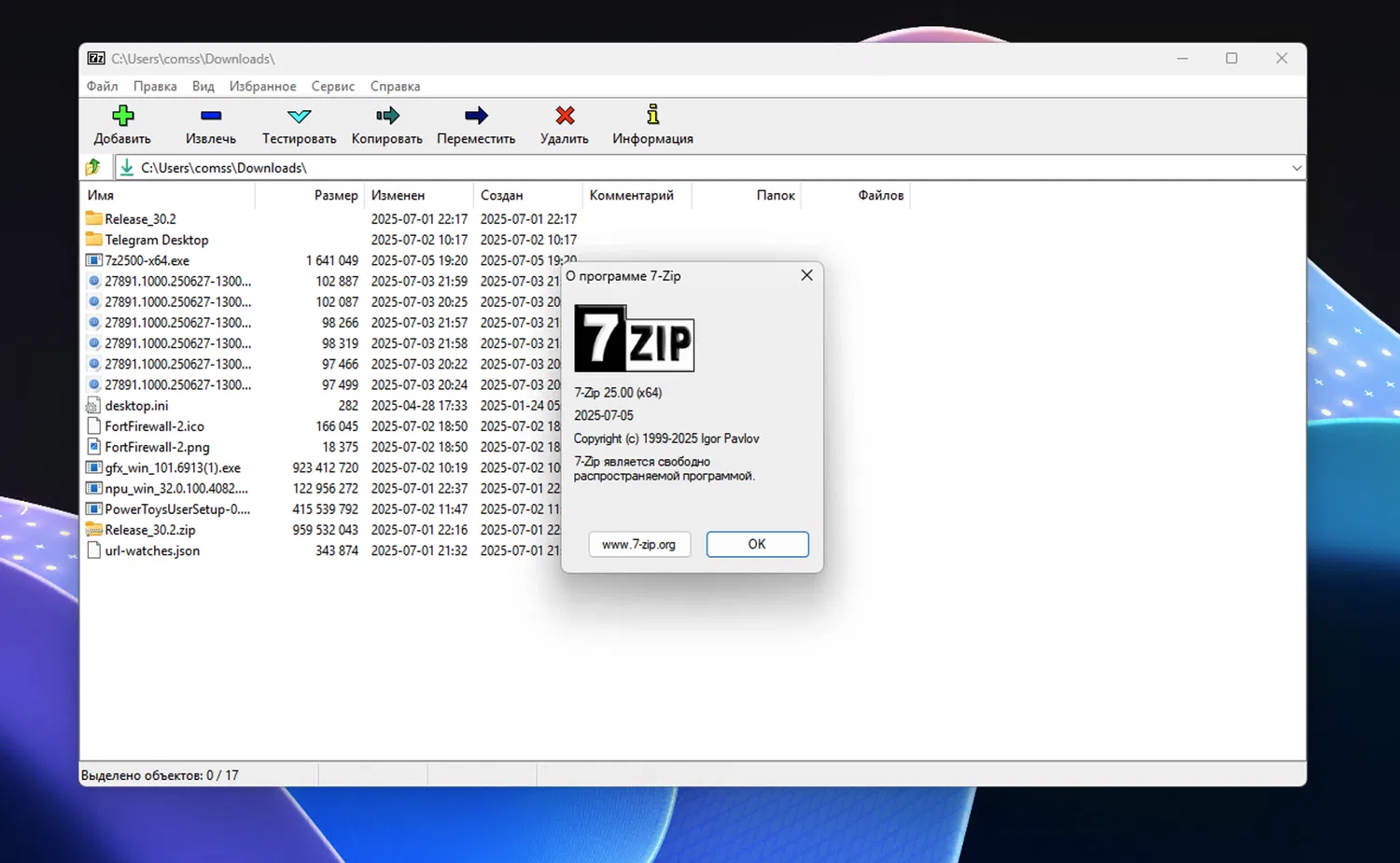Open the Справка menu
This screenshot has width=1400, height=863.
395,86
